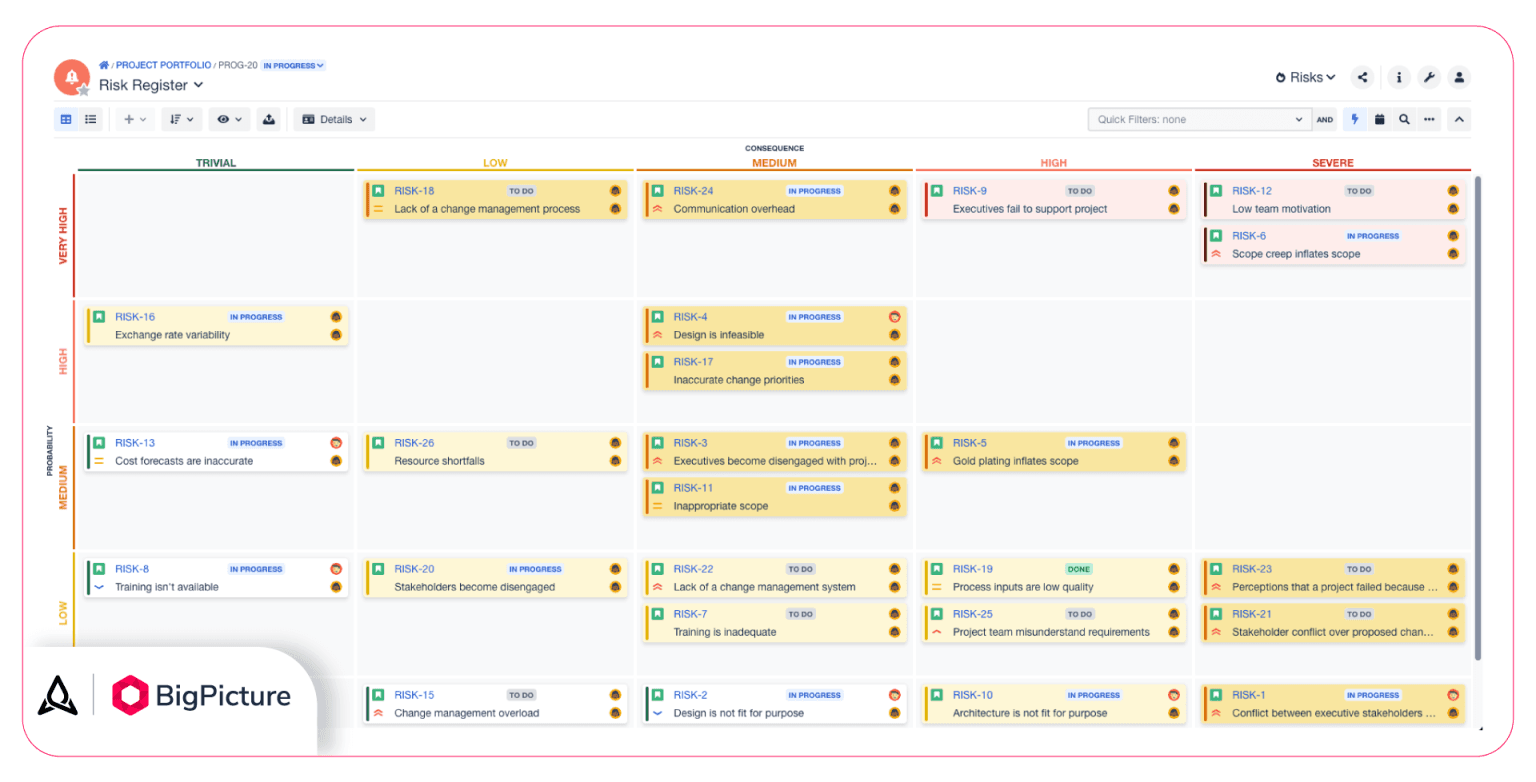Click the TO DO status on RISK-21

[1358, 614]
